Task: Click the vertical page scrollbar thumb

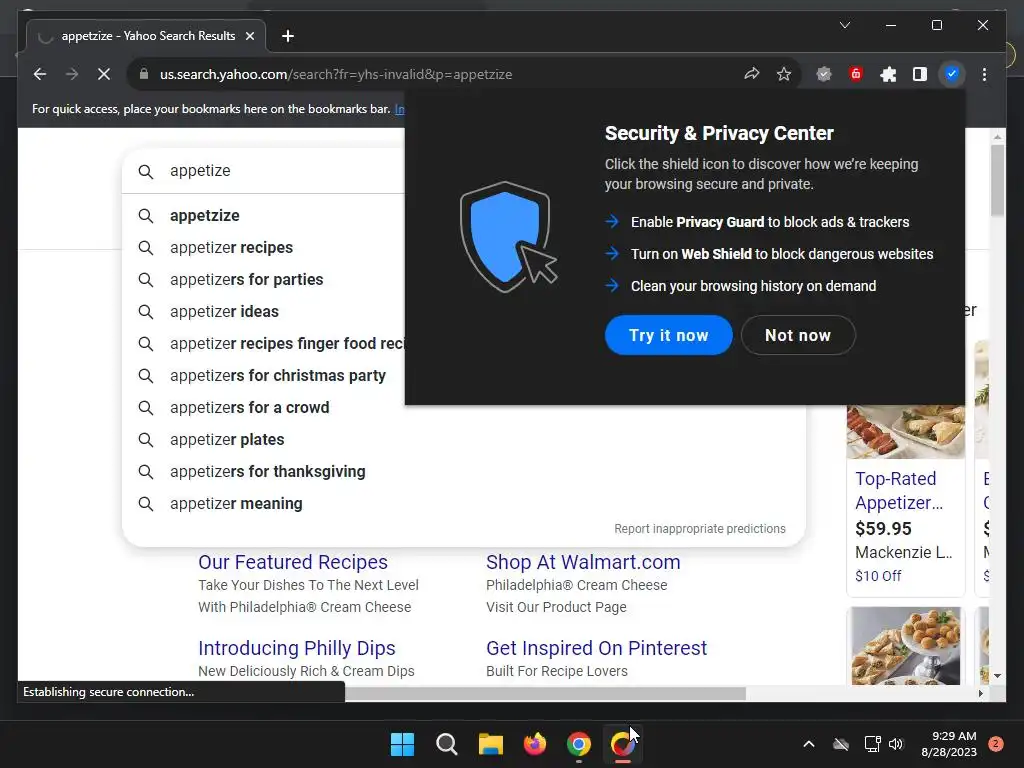Action: pyautogui.click(x=997, y=180)
